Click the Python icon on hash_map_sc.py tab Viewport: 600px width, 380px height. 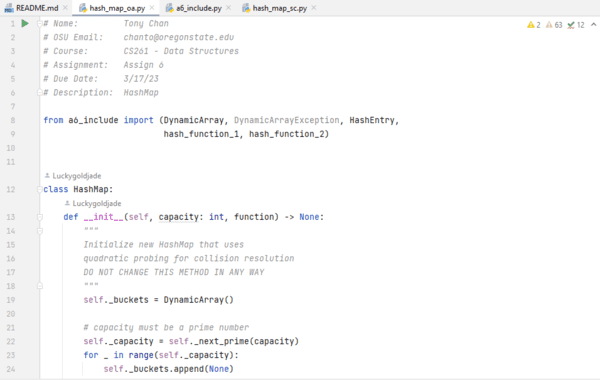(246, 8)
